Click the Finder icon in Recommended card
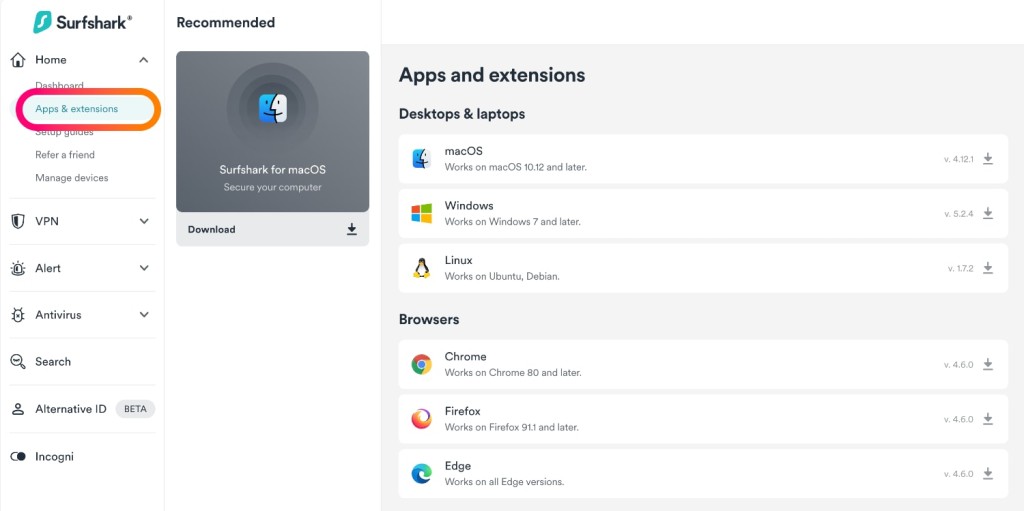1024x511 pixels. 272,108
